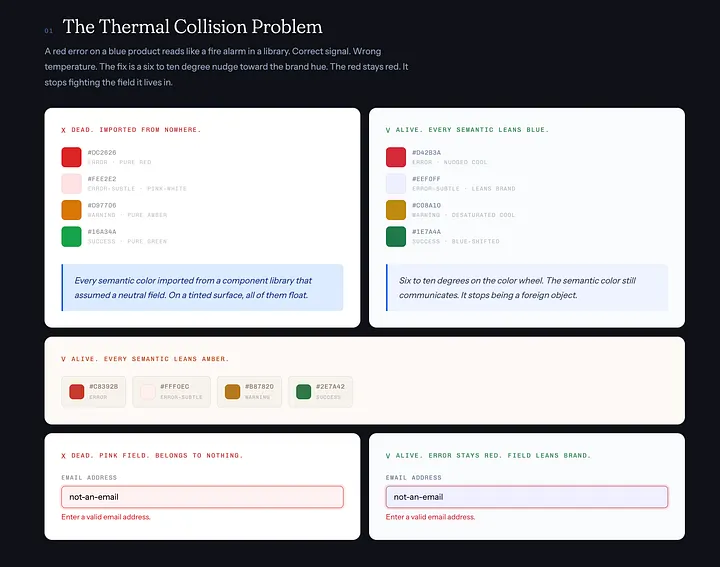Click the #DC2626 pure red swatch
The image size is (720, 567).
71,157
